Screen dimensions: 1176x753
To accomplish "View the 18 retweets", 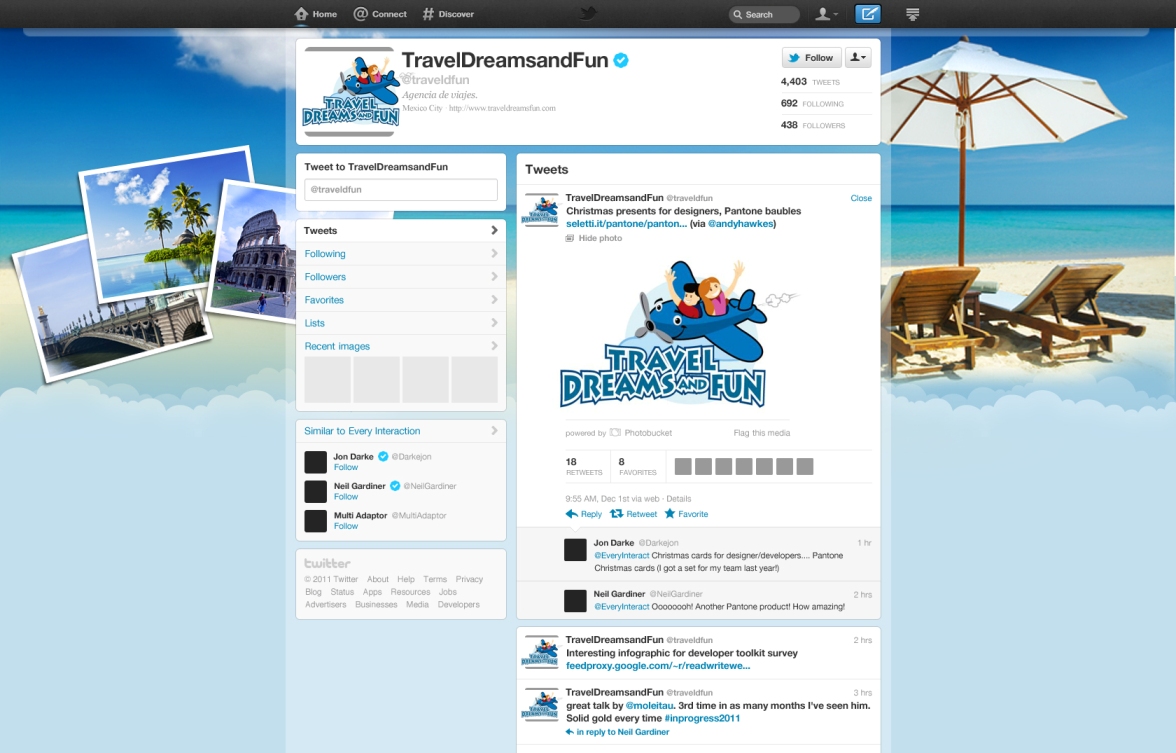I will coord(584,466).
